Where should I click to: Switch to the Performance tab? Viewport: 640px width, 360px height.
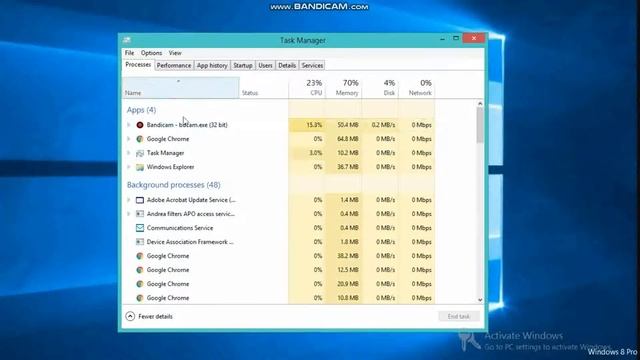tap(174, 65)
